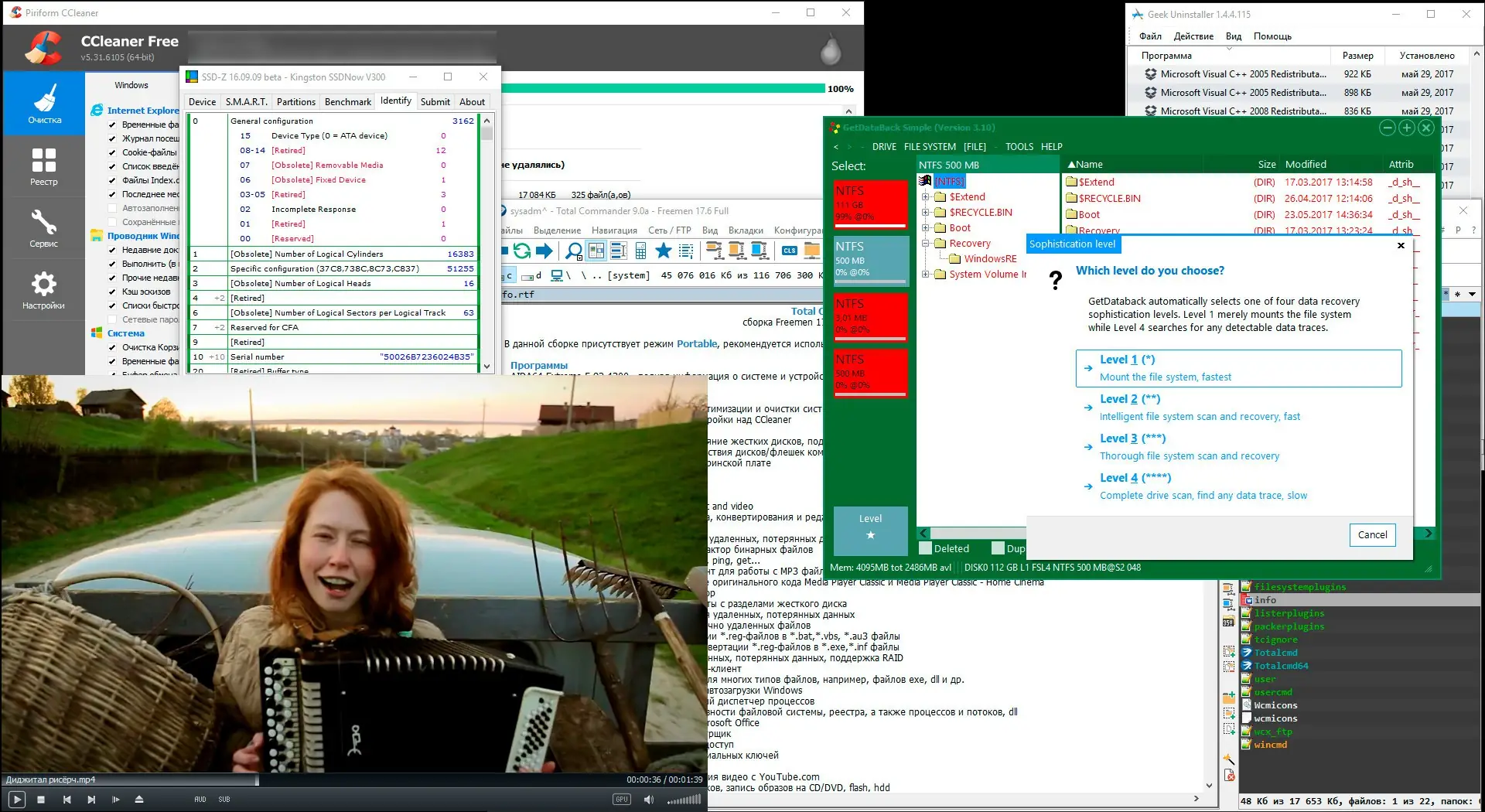Toggle the Кэш эскизов checkbox in CCleaner

(x=112, y=292)
